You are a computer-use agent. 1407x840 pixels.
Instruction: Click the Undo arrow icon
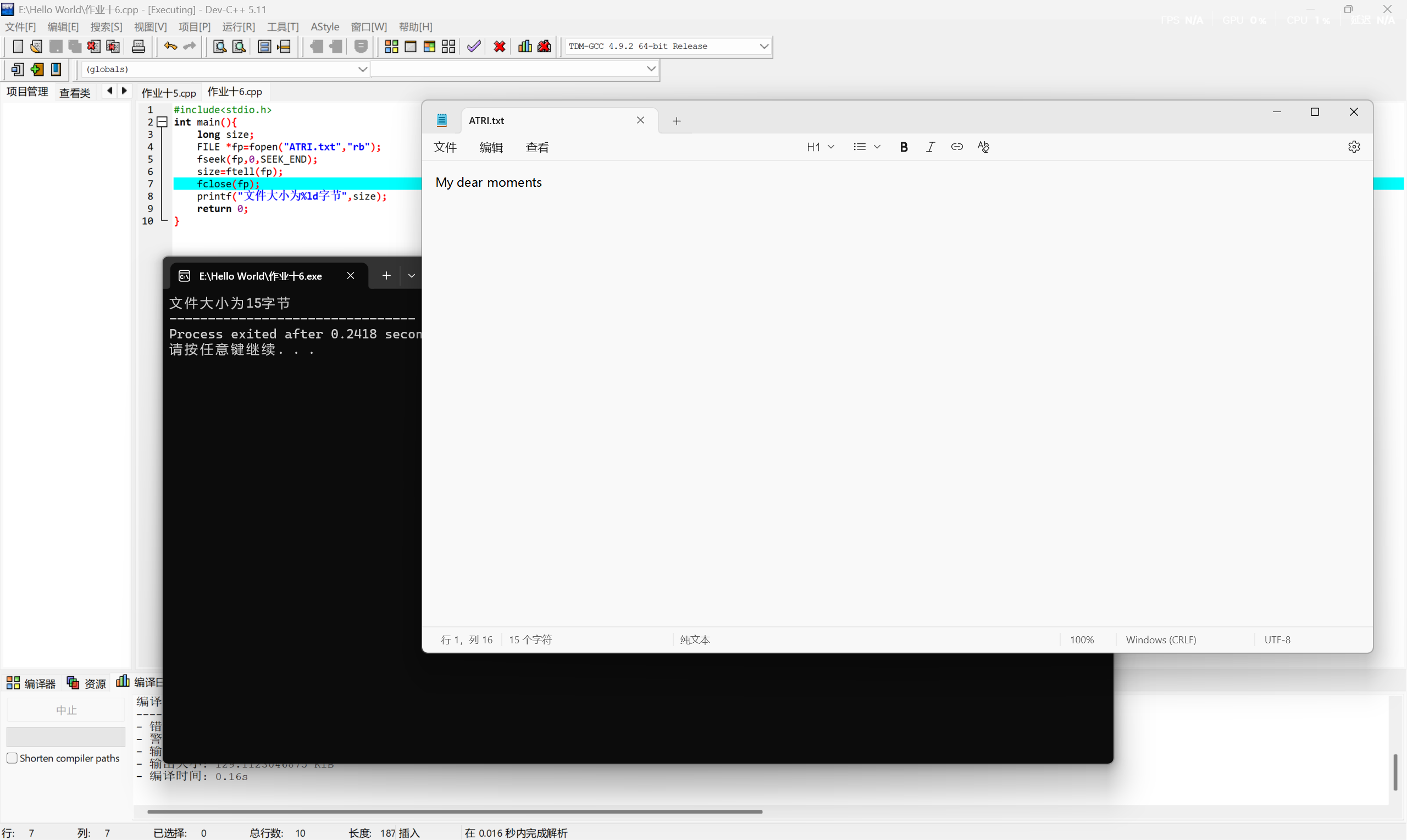[x=170, y=46]
